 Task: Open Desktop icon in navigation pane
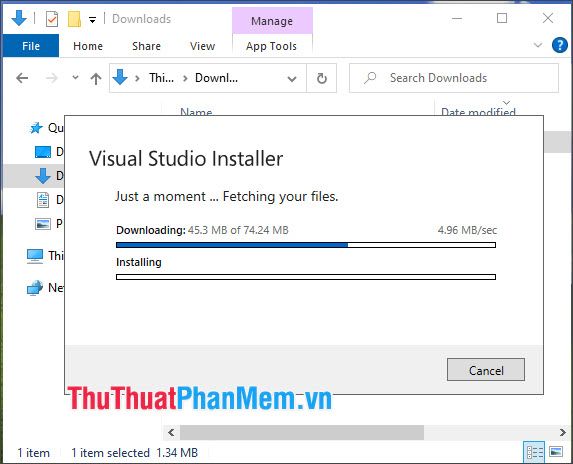point(43,152)
